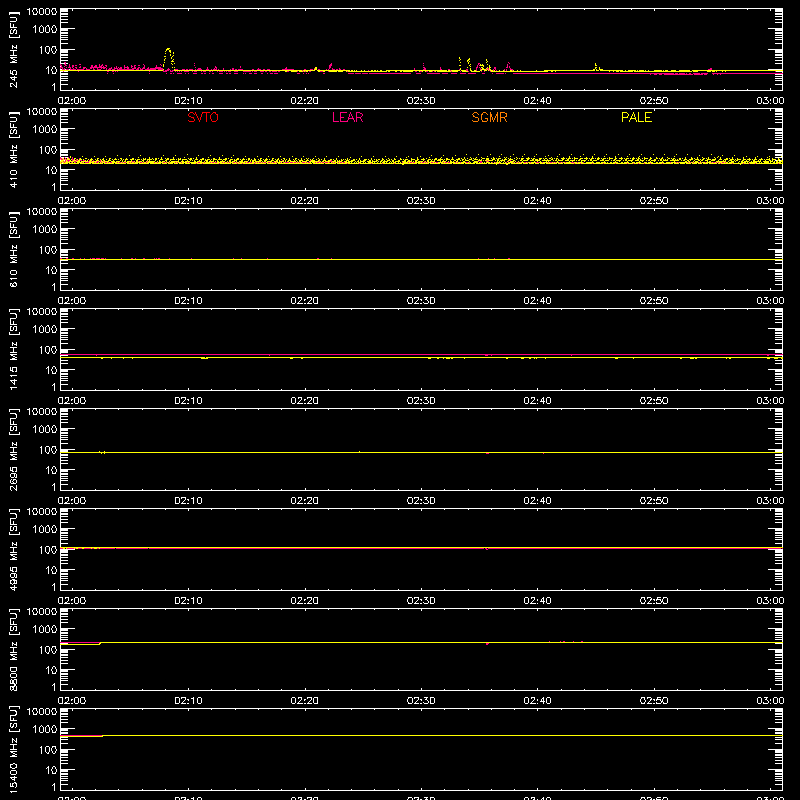Click the 100 y-axis value of the 410 MHz plot

(x=48, y=150)
